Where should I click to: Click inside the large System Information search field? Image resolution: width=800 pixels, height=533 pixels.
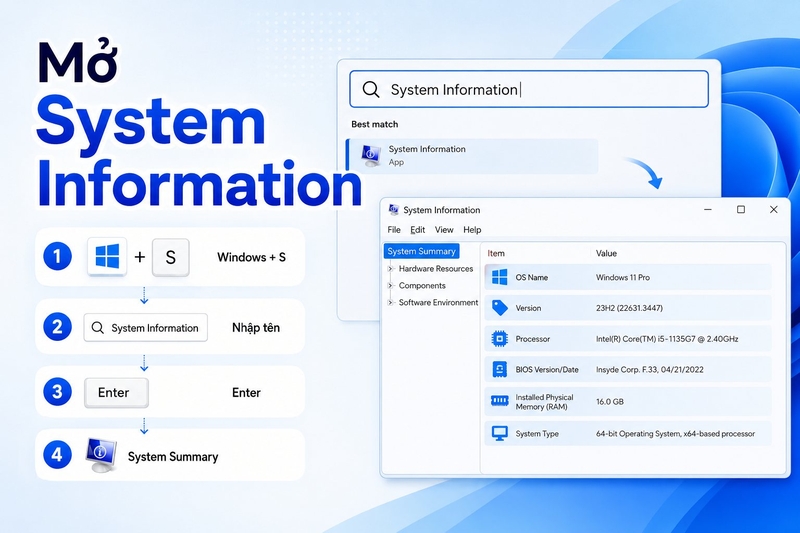tap(529, 89)
